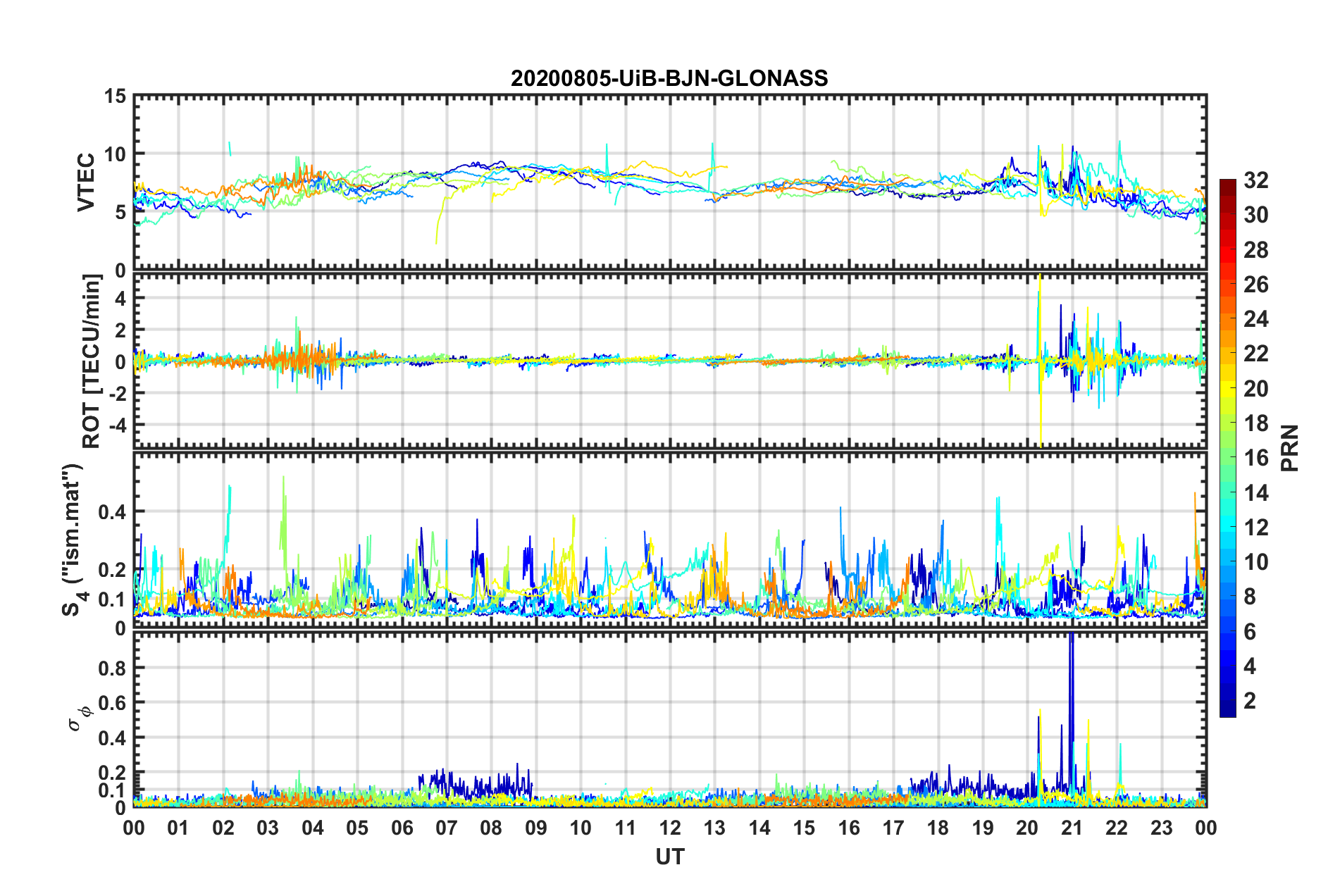
Task: Click UT axis tick label 11
Action: (x=626, y=828)
